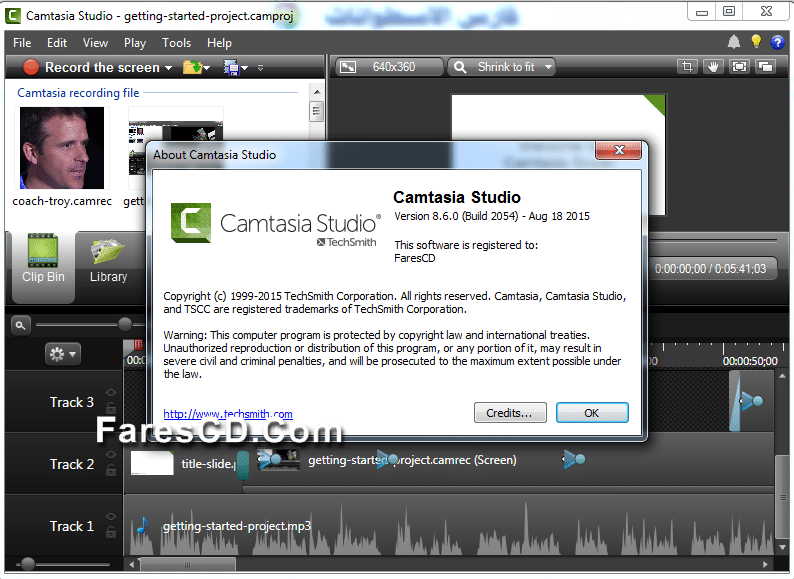Toggle Track 2 visibility eye icon

111,454
